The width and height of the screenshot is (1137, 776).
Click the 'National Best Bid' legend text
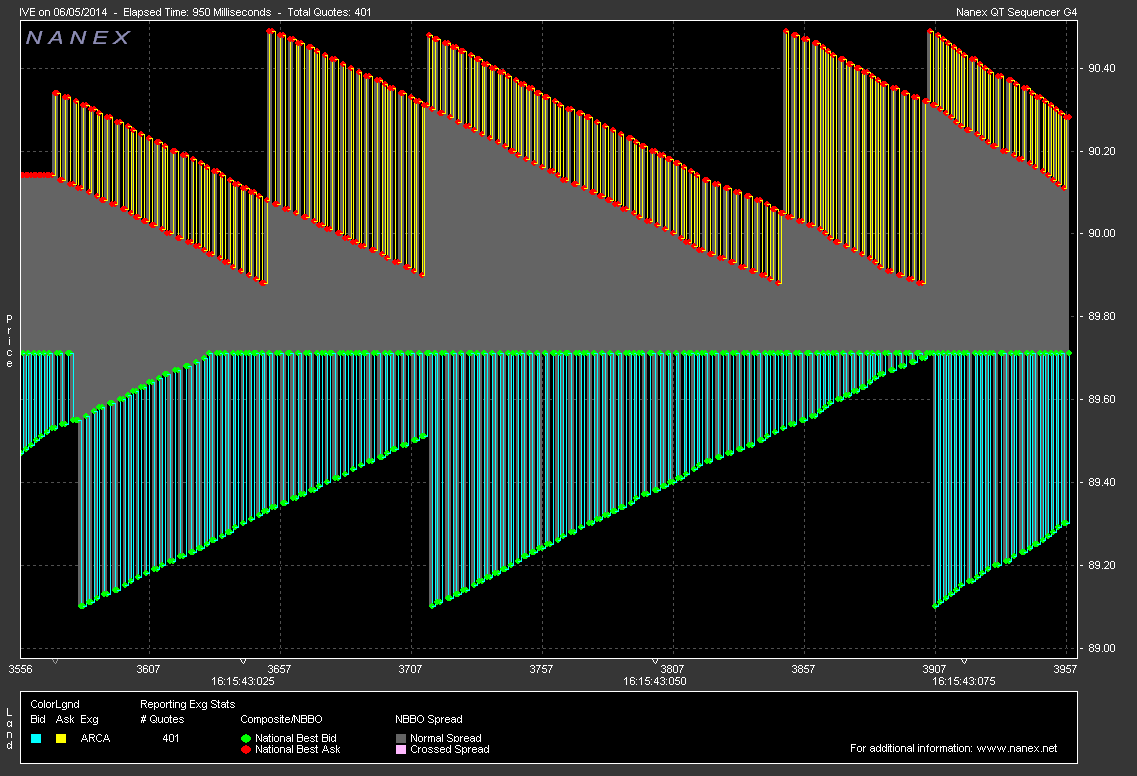(296, 738)
